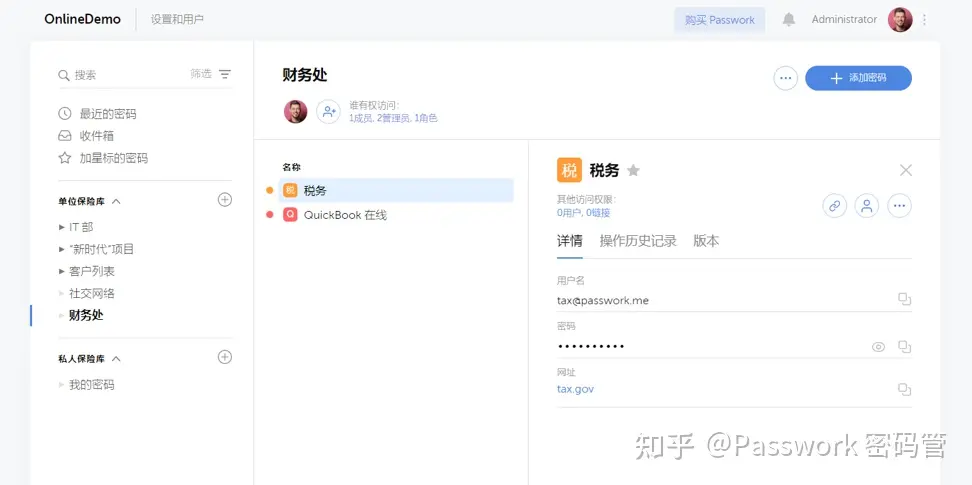Expand the IT 部 folder
The height and width of the screenshot is (485, 972).
point(61,227)
